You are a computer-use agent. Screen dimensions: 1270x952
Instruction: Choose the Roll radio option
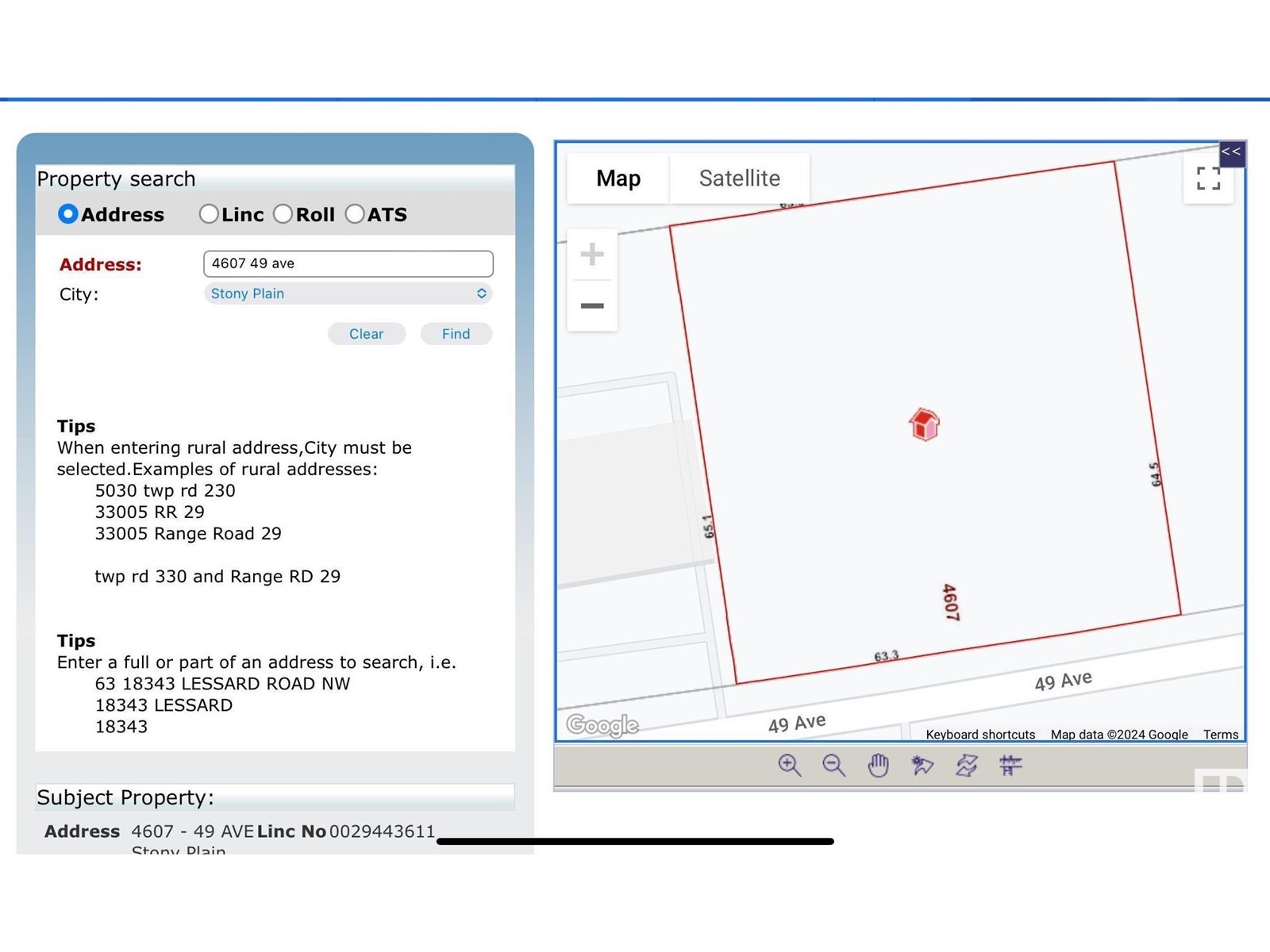pyautogui.click(x=283, y=214)
